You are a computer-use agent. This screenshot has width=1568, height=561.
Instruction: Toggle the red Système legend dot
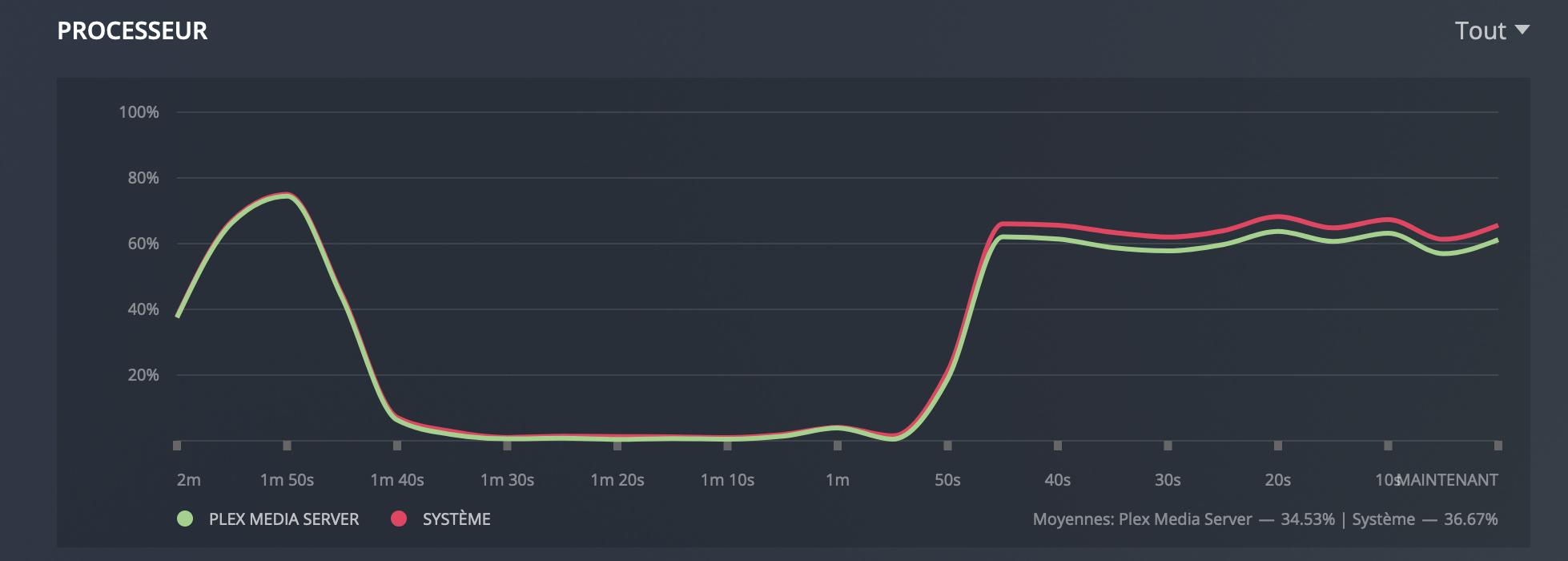(x=399, y=519)
